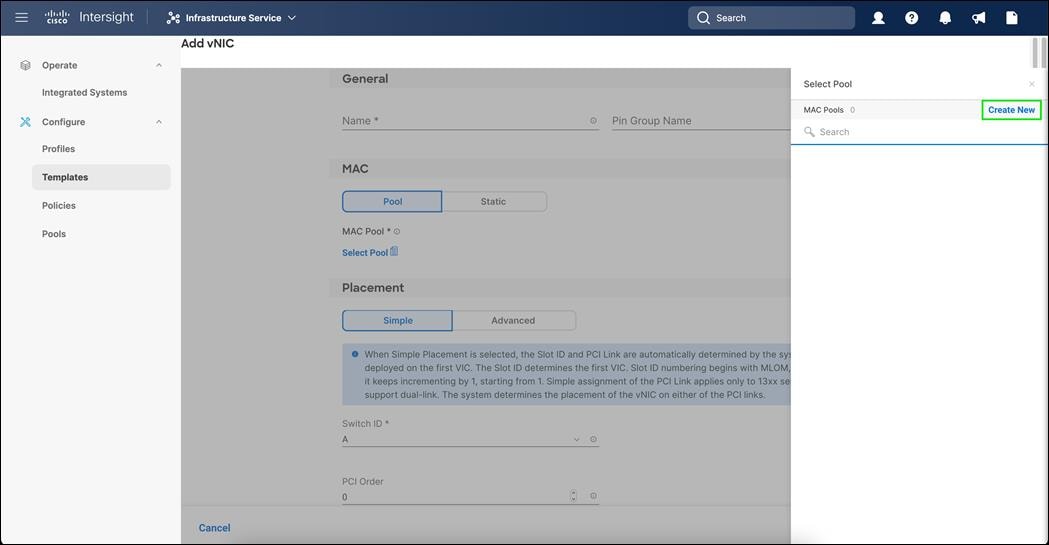Open the Help question mark icon

point(911,18)
